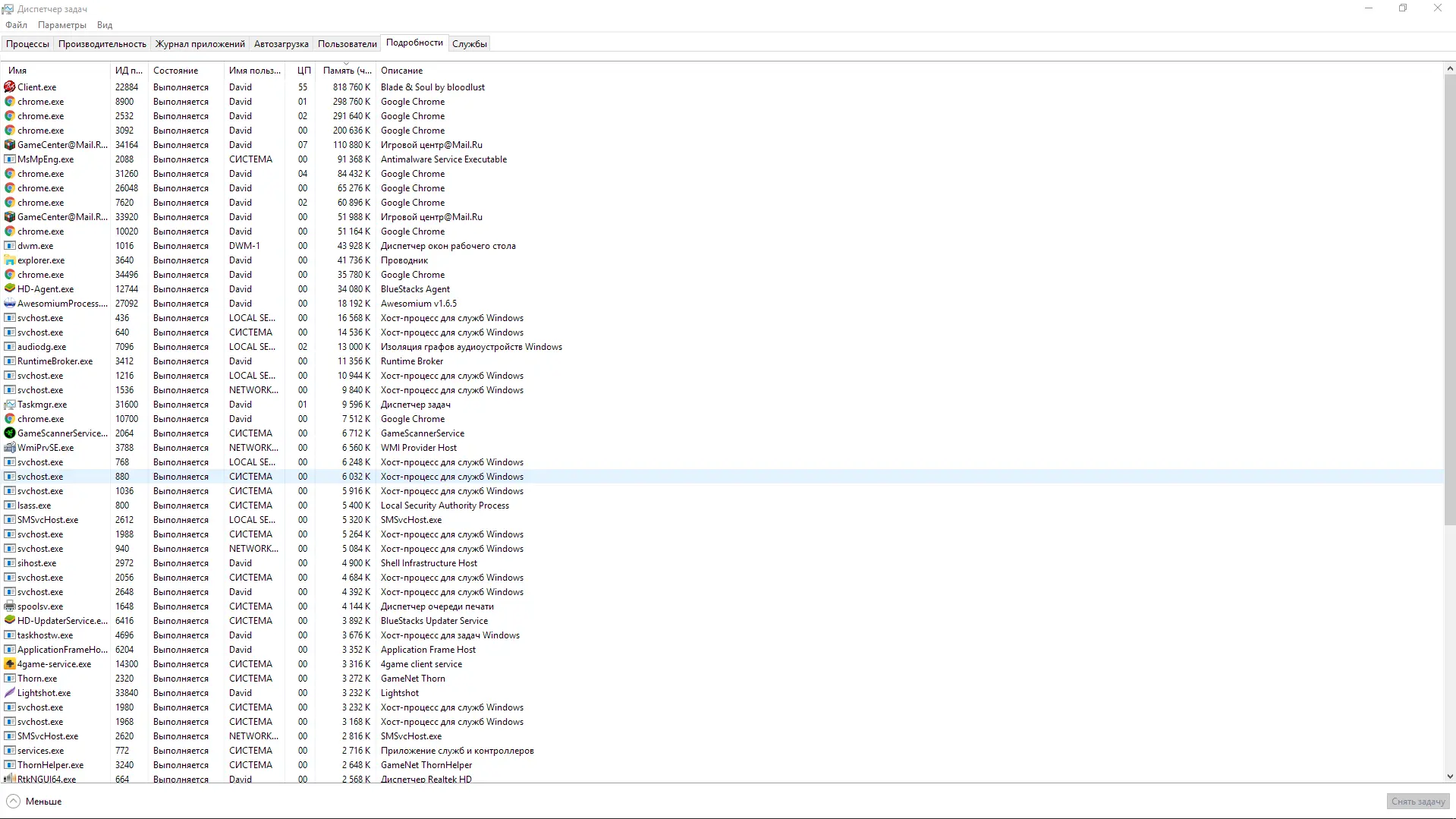Click the vertical scrollbar thumb

1450,300
